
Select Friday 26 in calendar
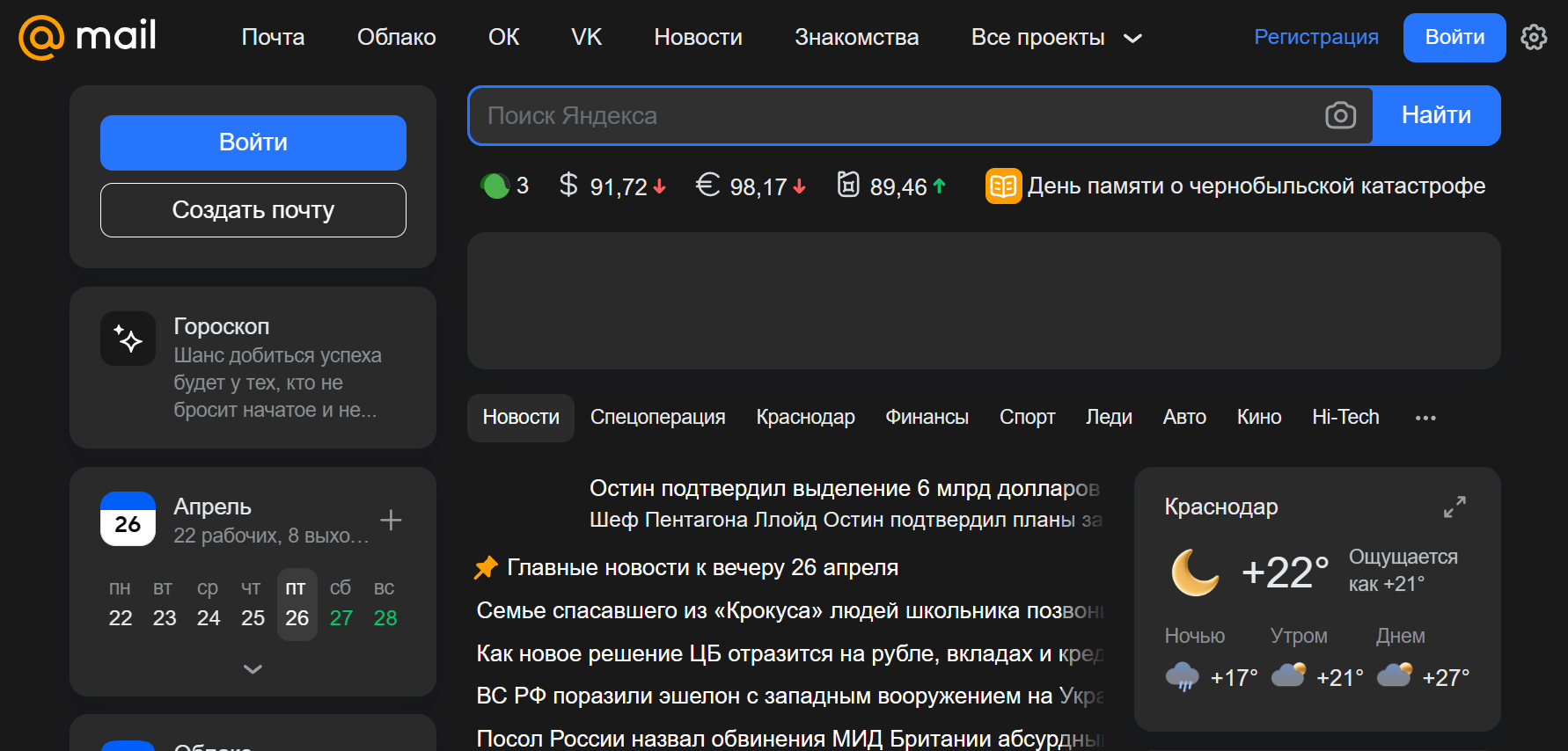(x=297, y=605)
